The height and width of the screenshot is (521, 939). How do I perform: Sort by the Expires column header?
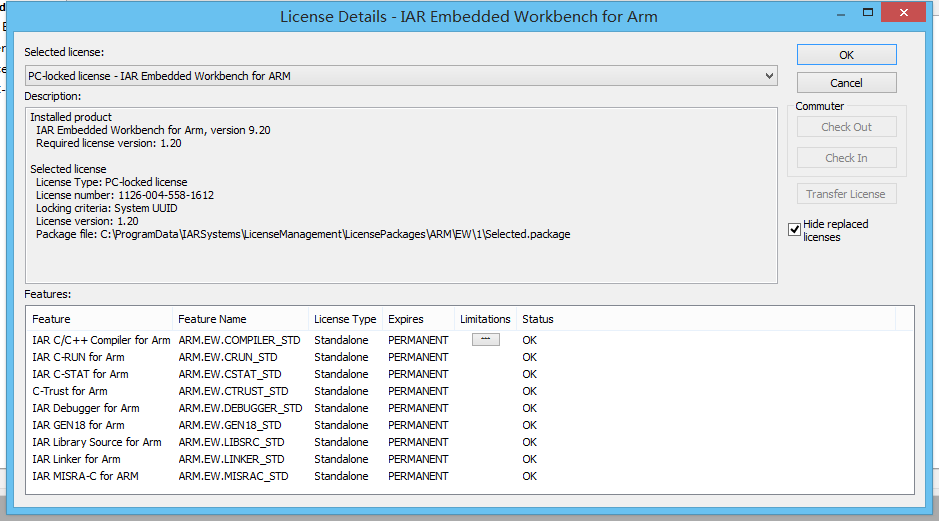click(418, 319)
